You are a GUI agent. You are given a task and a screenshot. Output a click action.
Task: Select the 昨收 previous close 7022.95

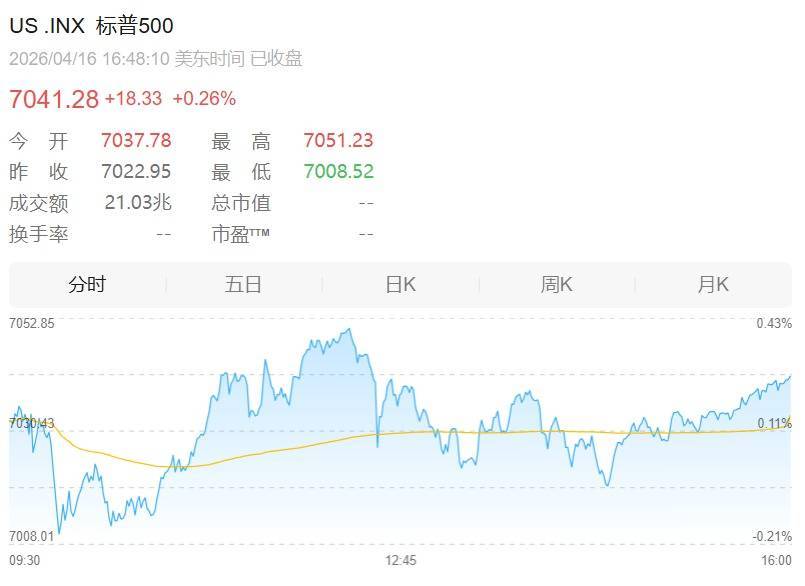[137, 172]
